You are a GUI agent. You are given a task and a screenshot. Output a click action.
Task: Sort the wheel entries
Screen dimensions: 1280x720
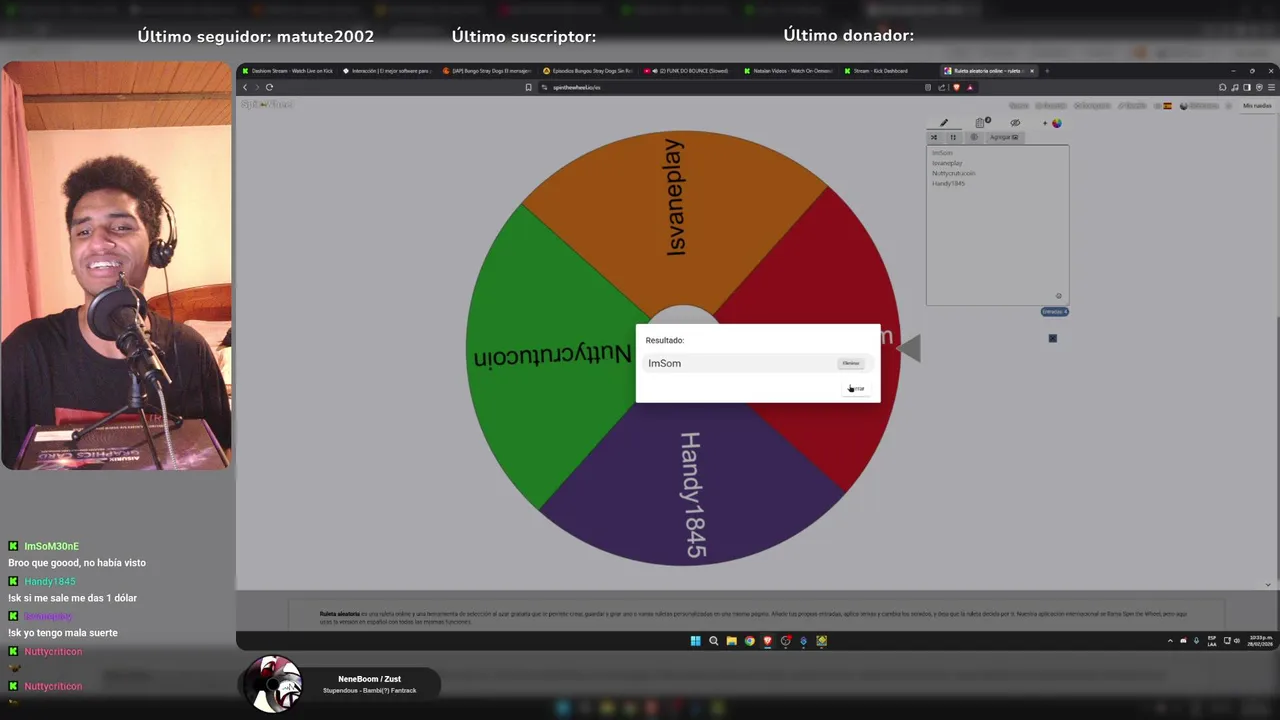tap(953, 137)
